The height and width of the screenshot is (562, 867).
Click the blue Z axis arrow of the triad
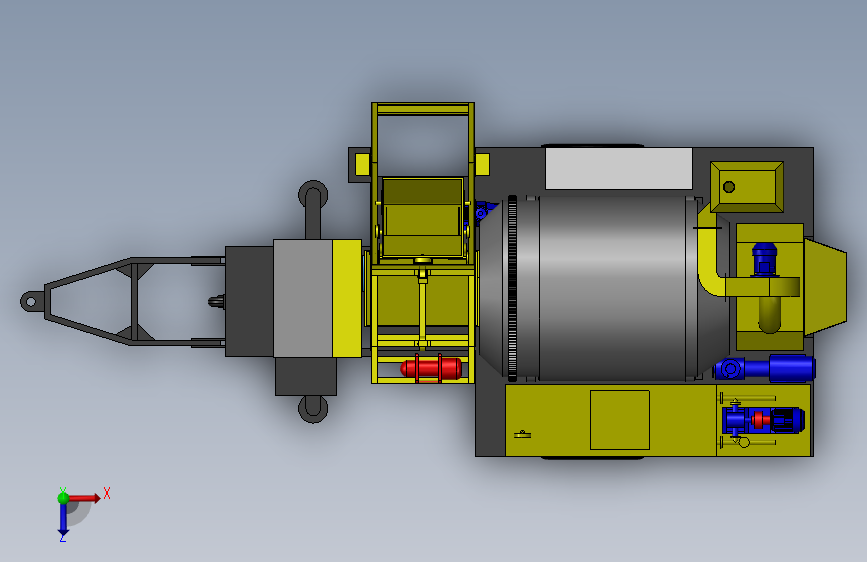(x=63, y=520)
